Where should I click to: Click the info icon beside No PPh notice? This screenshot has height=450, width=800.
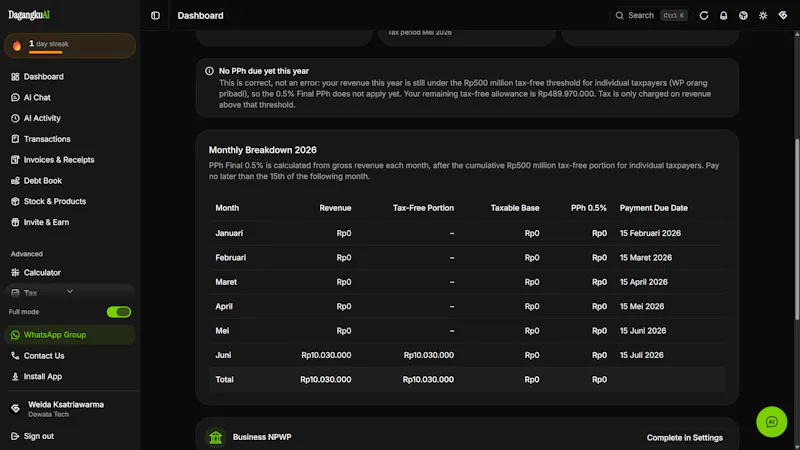pos(209,71)
